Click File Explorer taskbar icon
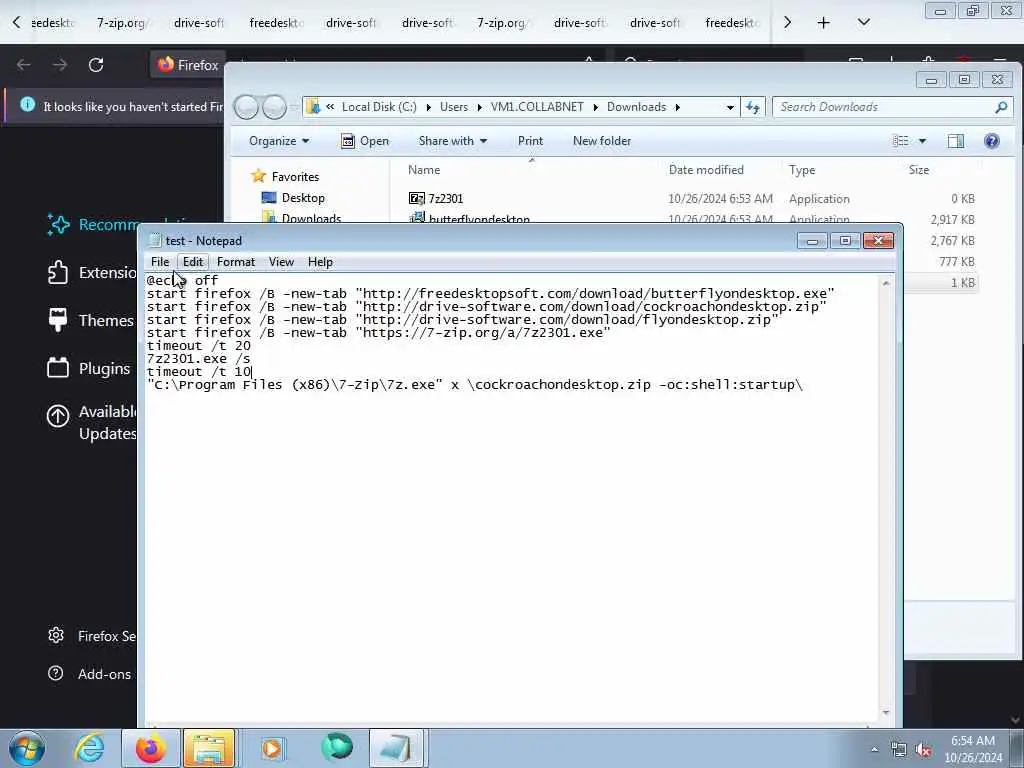This screenshot has width=1024, height=768. (x=209, y=748)
